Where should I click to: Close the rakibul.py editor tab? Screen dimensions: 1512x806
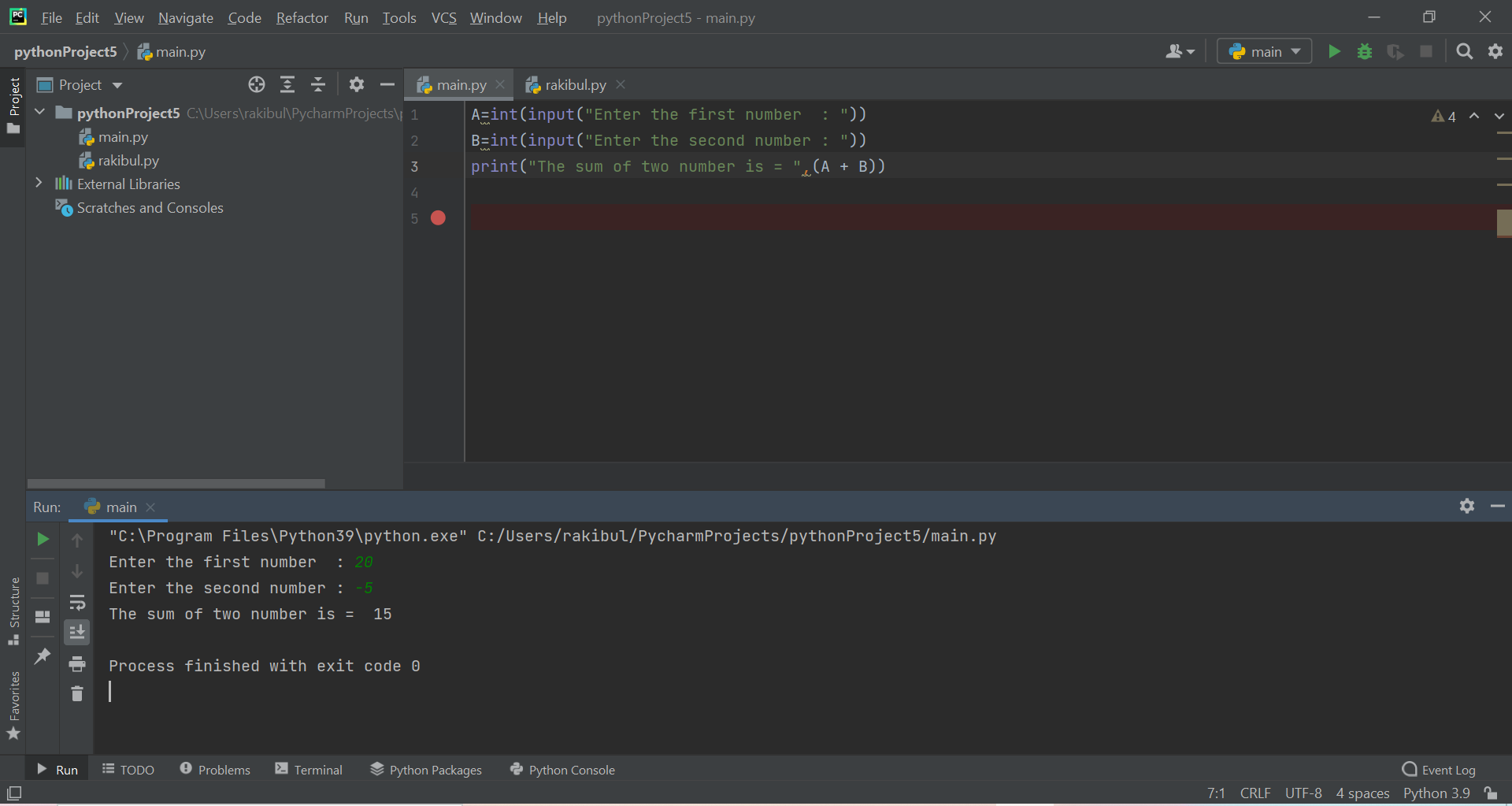pyautogui.click(x=621, y=84)
